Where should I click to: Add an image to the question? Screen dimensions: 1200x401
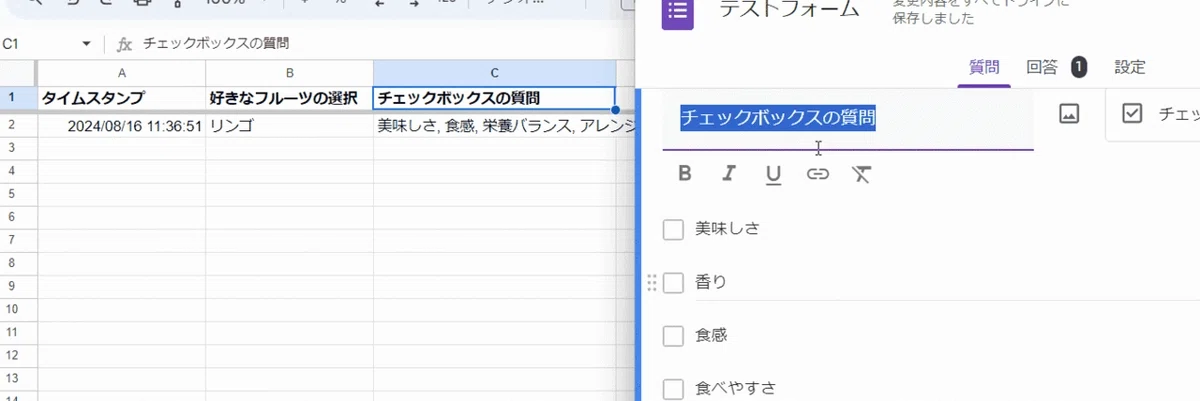(x=1069, y=114)
